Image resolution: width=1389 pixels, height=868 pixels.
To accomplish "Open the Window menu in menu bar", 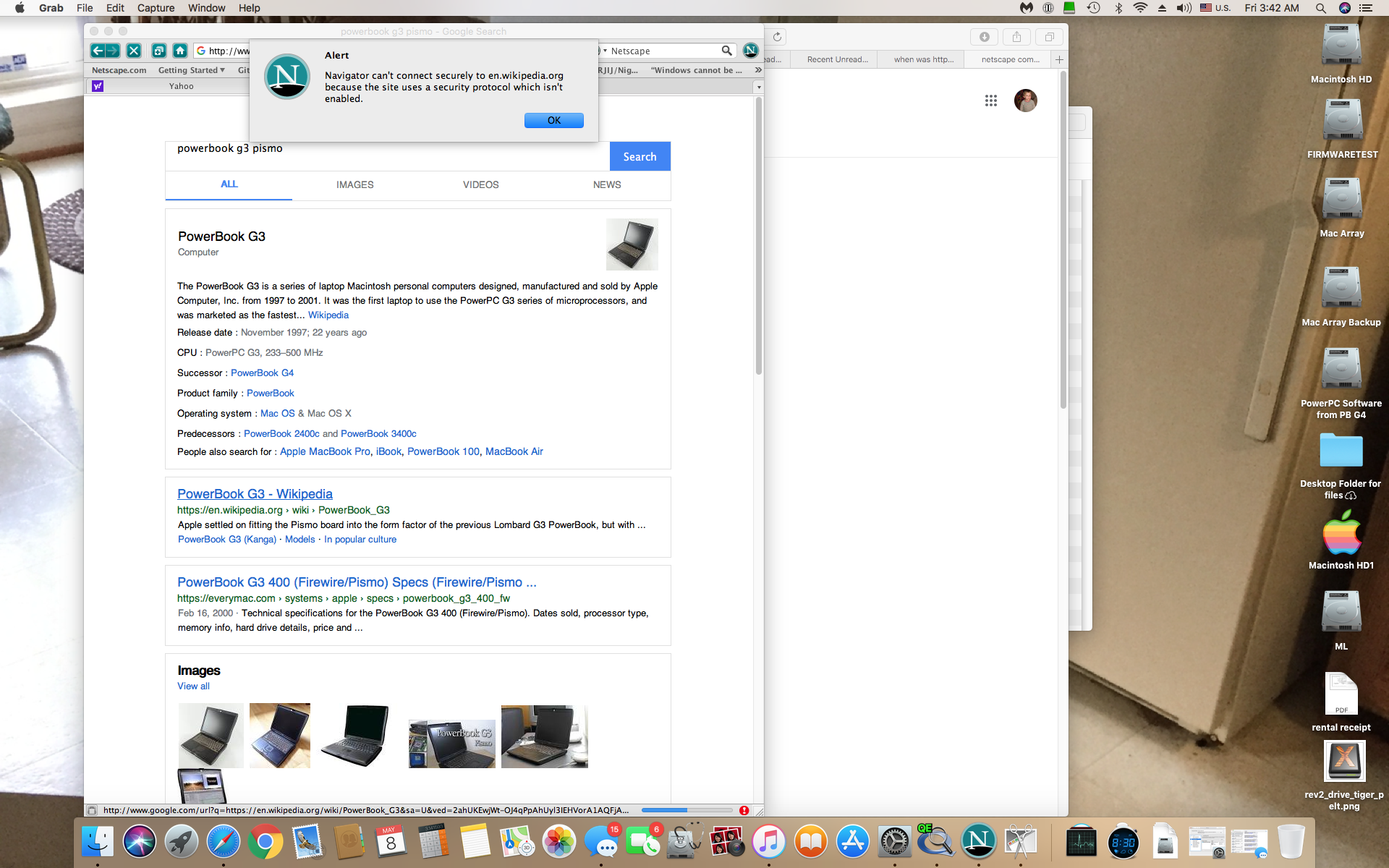I will [x=206, y=8].
